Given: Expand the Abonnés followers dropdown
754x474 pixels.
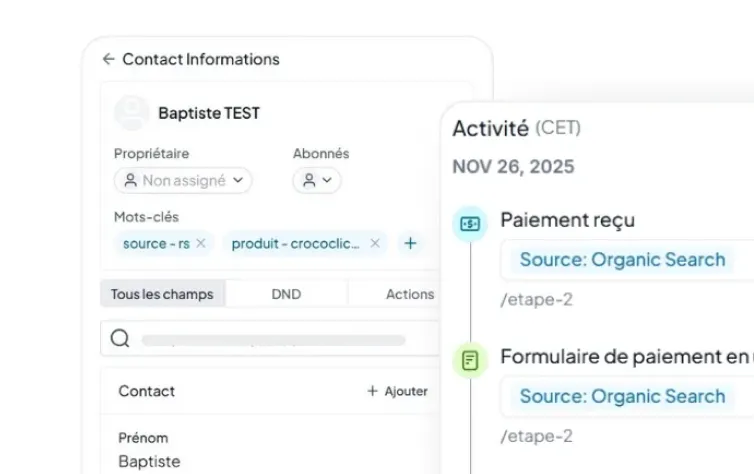Looking at the screenshot, I should coord(317,181).
